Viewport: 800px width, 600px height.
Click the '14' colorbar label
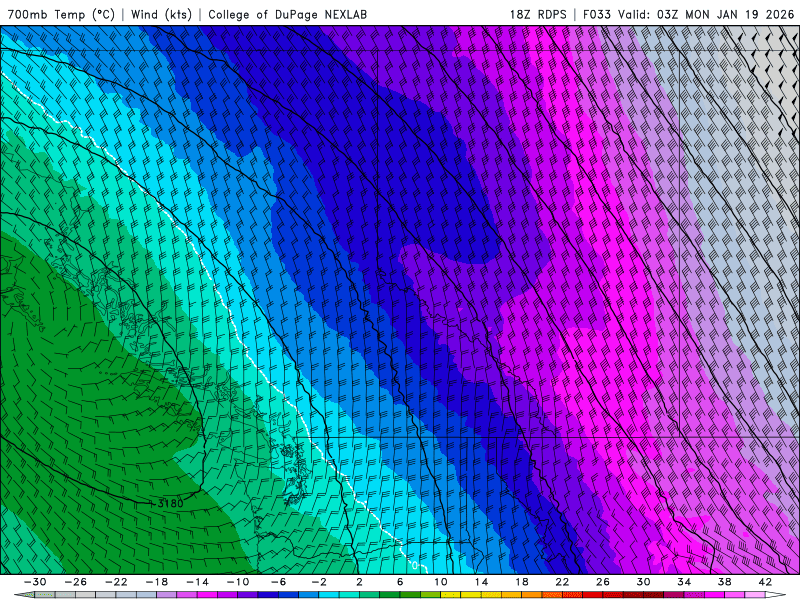tap(481, 582)
